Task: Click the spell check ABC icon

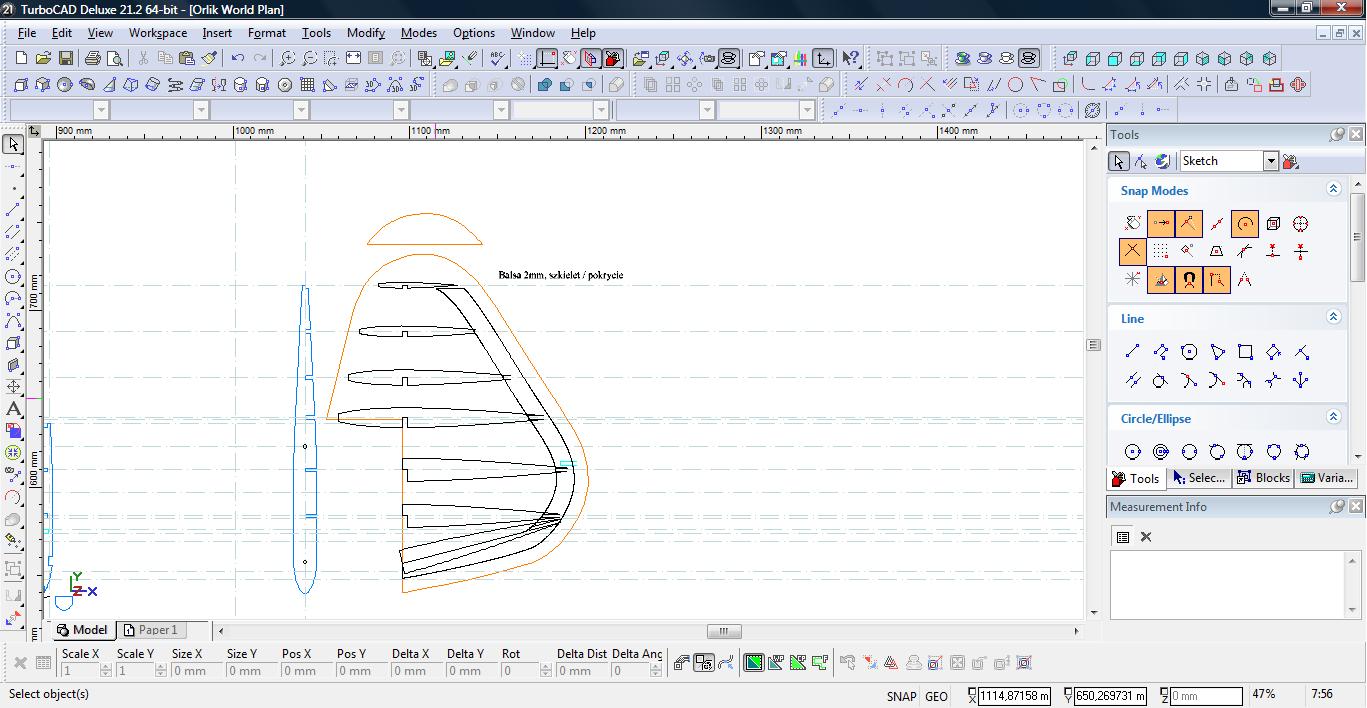Action: (497, 59)
